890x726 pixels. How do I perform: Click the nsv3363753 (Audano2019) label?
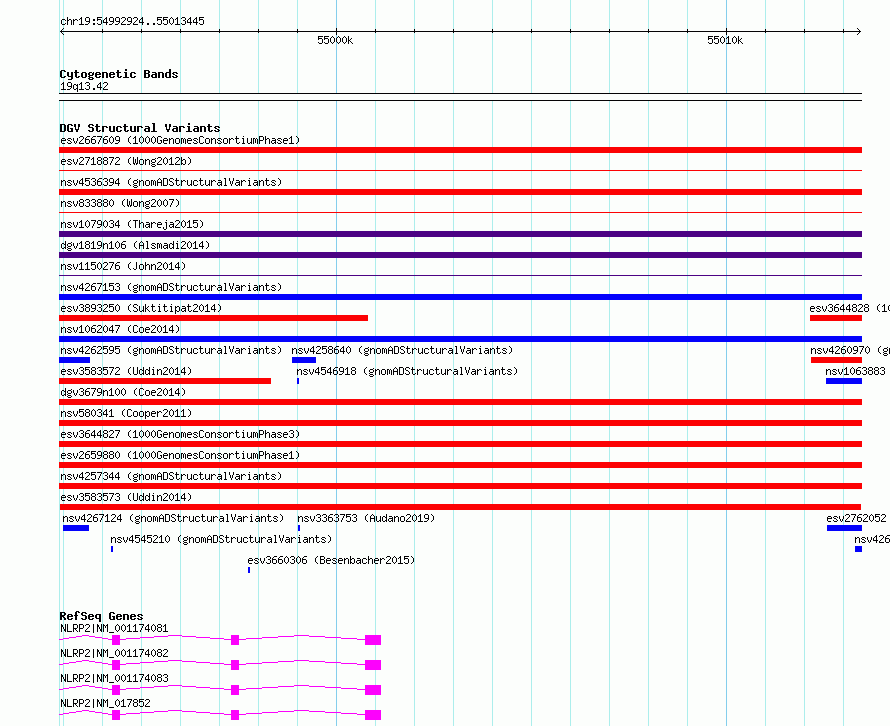366,518
